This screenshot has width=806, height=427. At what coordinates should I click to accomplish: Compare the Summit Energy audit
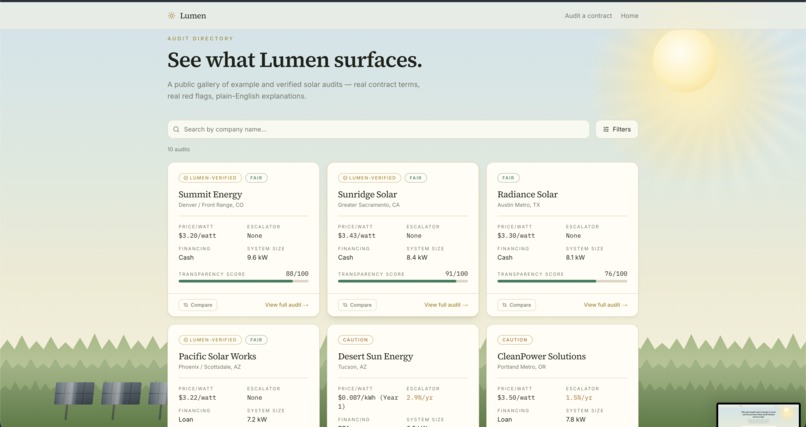[198, 305]
